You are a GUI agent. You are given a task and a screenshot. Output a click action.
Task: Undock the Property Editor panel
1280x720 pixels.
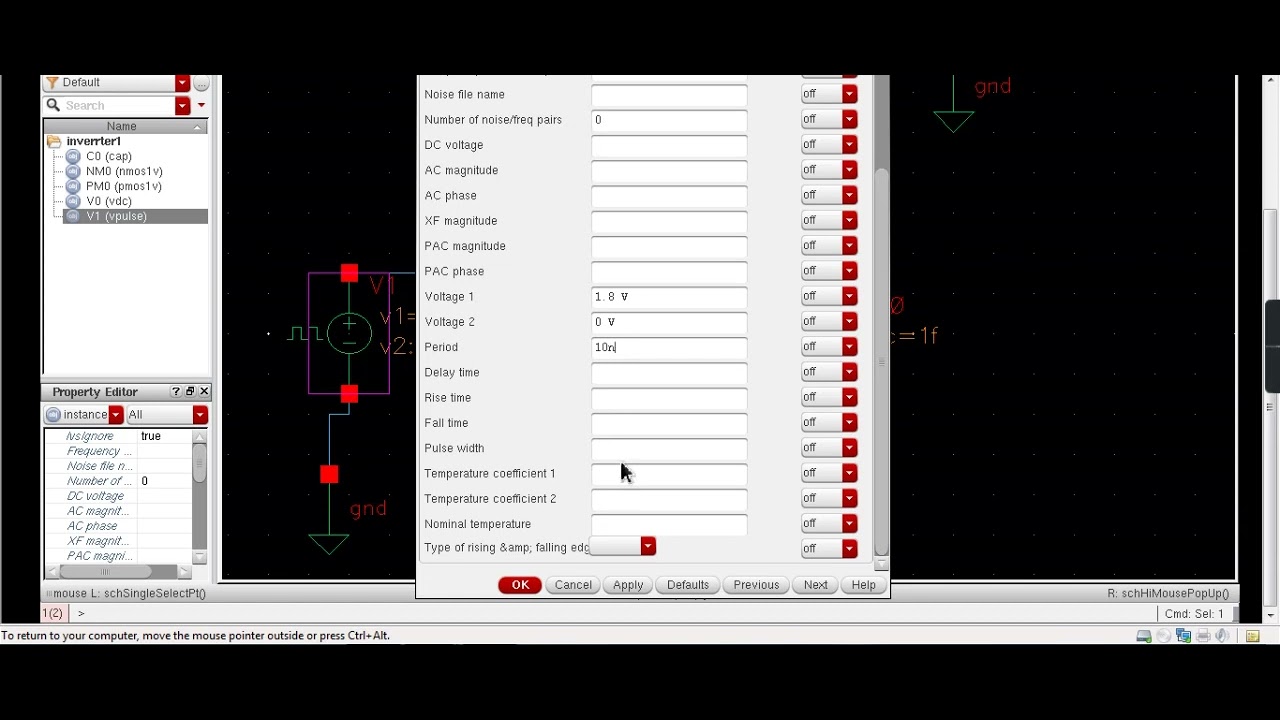point(190,392)
